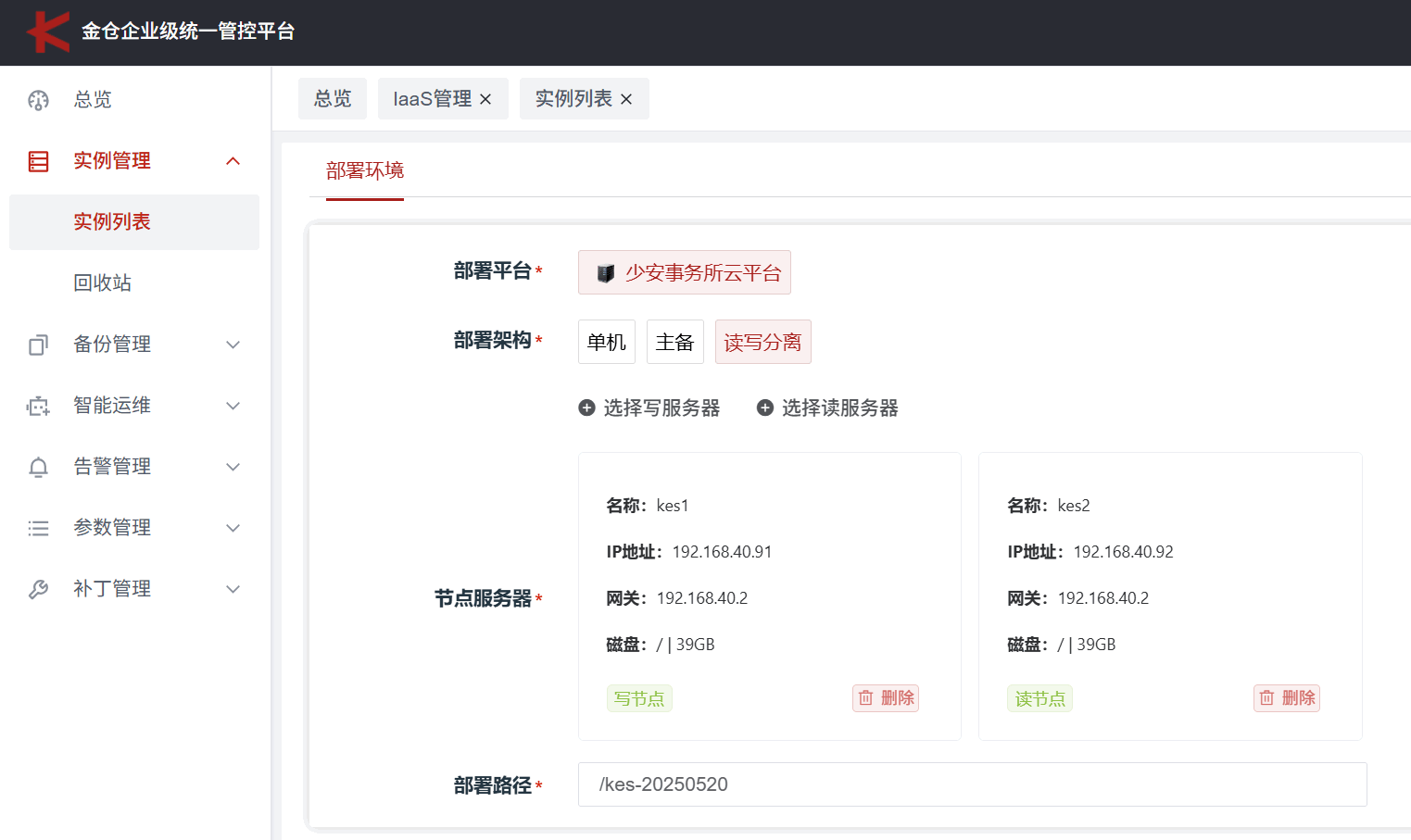The image size is (1411, 840).
Task: Click the 参数管理 list icon
Action: (x=38, y=528)
